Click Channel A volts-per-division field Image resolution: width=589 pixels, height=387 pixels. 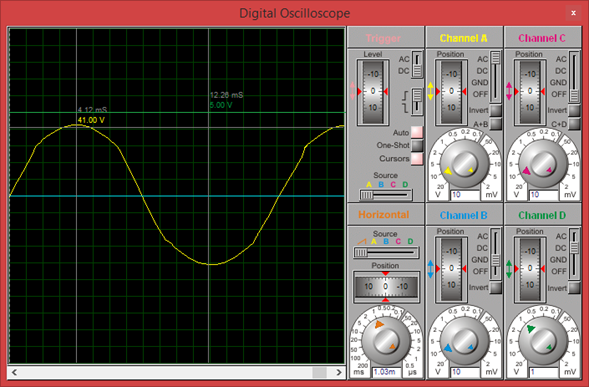point(465,195)
